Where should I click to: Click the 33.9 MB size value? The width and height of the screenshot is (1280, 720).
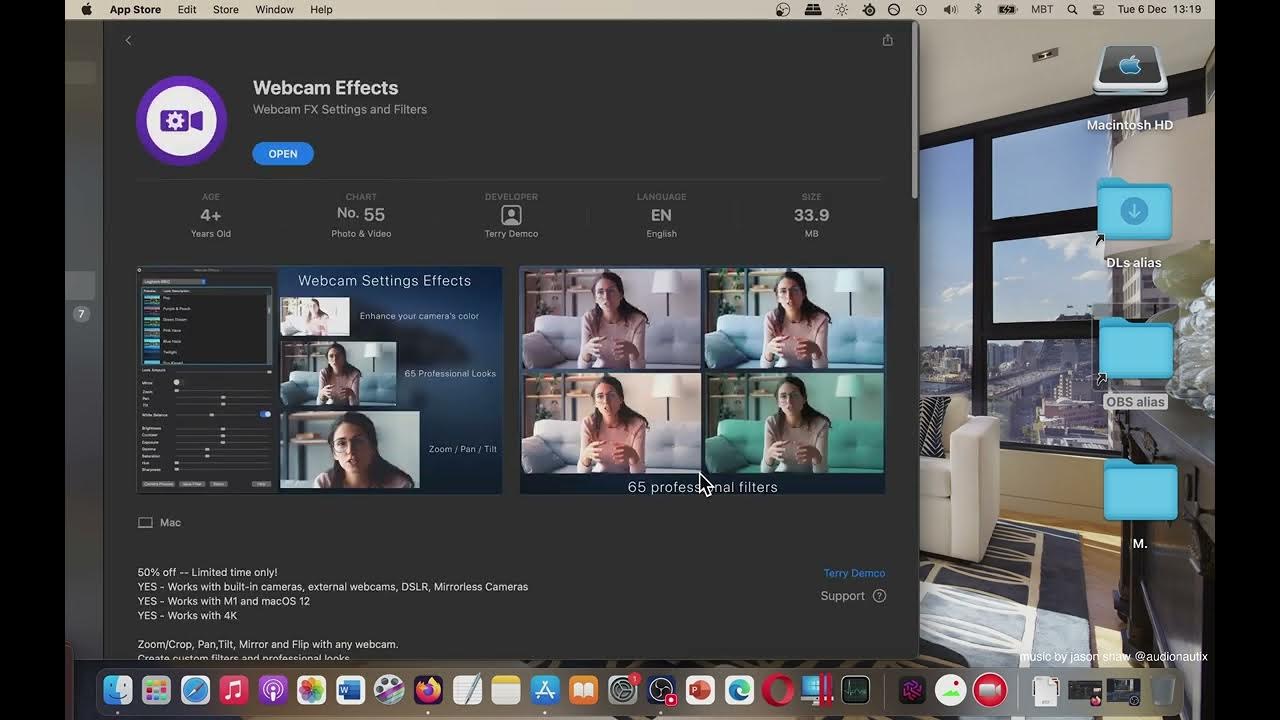(x=811, y=216)
